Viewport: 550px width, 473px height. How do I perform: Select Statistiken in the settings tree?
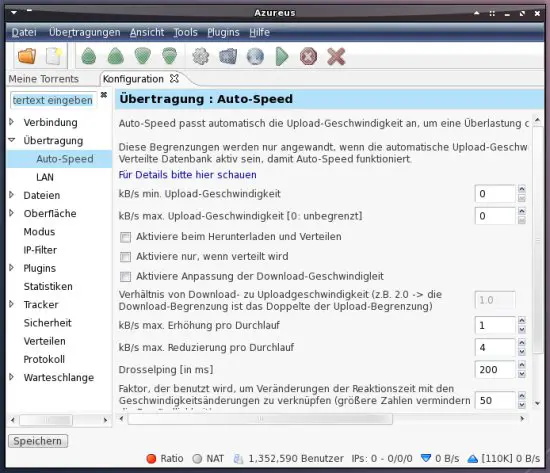pyautogui.click(x=48, y=287)
